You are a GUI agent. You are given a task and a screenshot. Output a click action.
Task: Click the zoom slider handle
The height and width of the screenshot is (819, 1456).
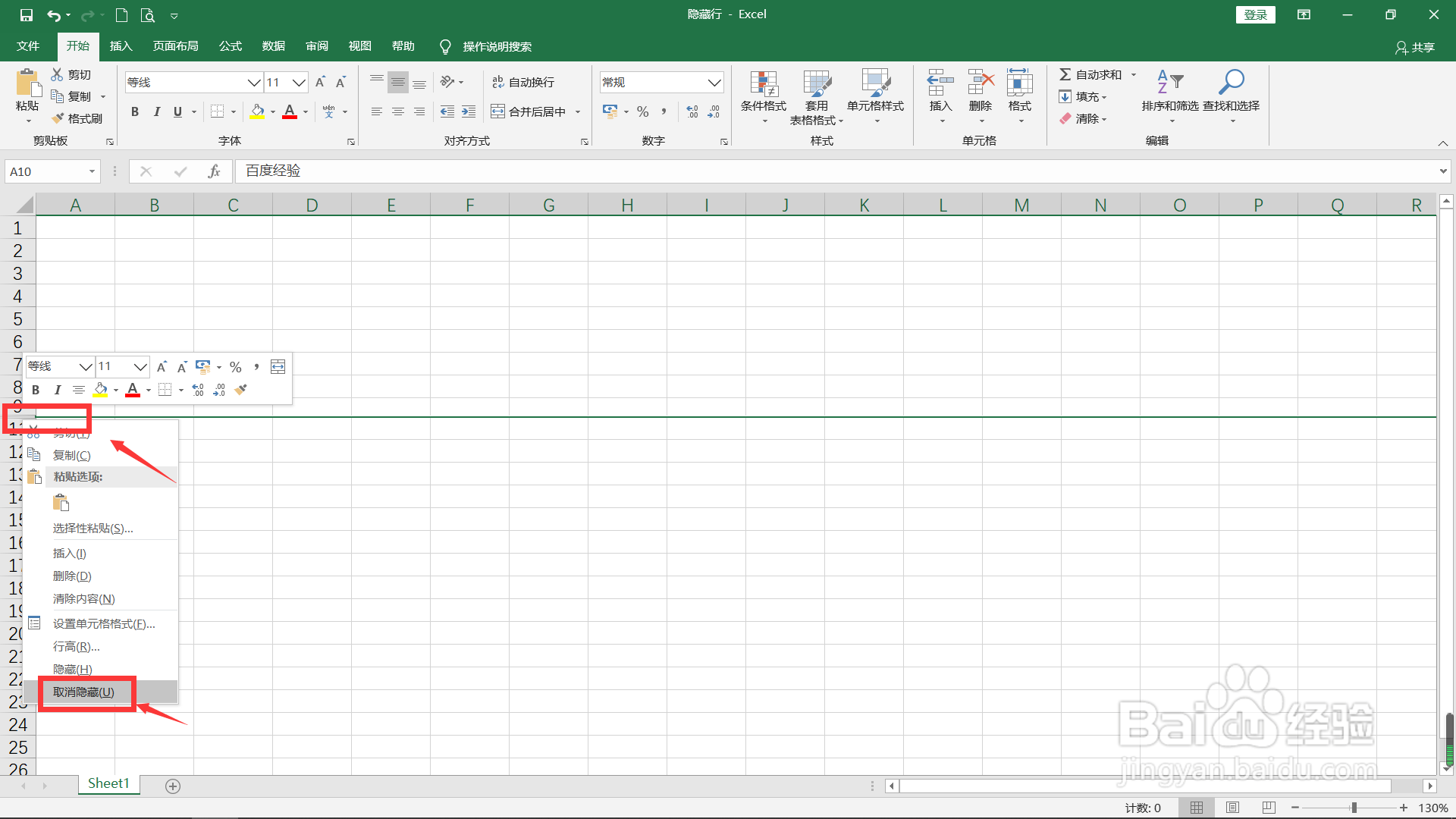tap(1354, 808)
